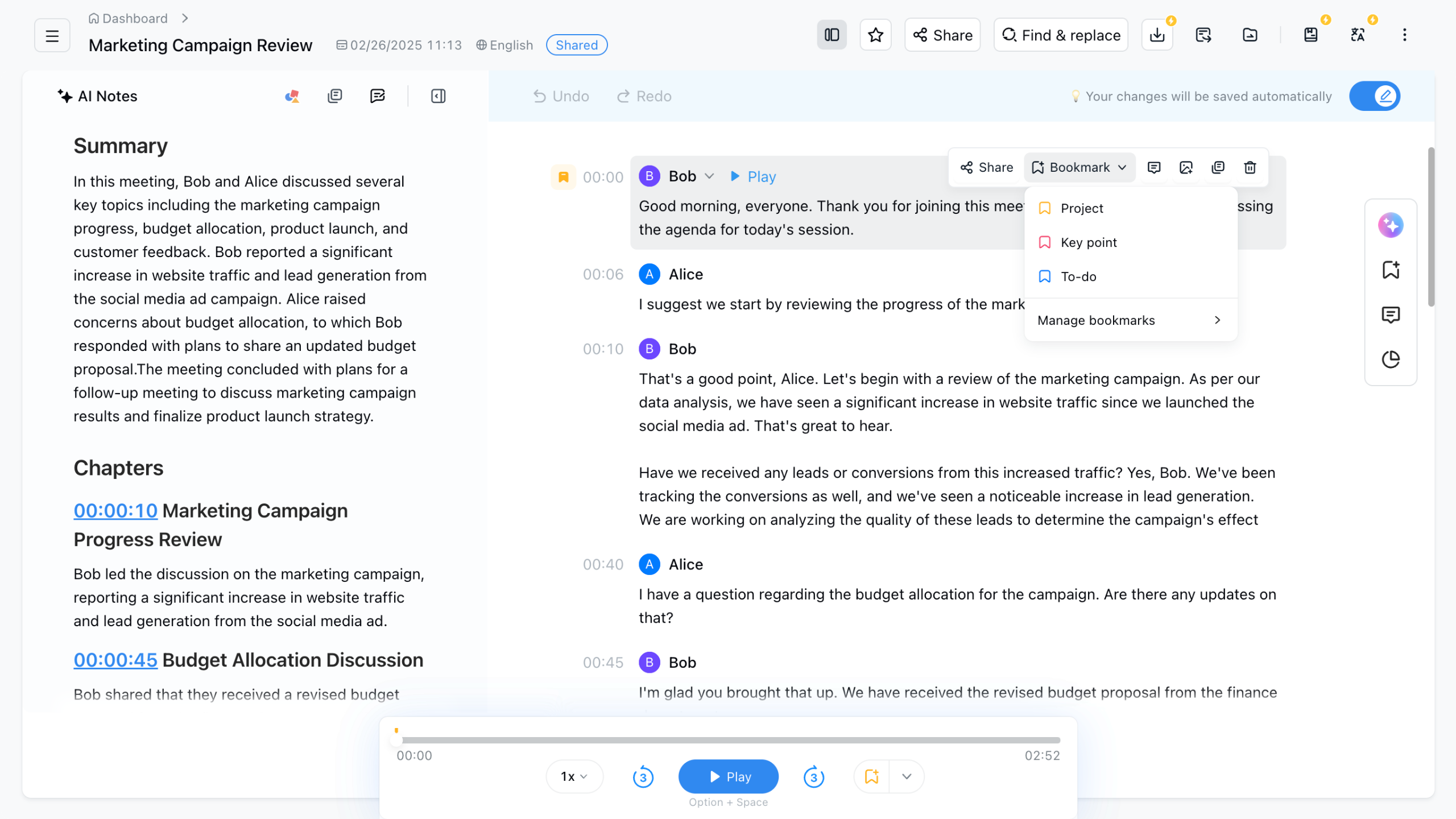Click the AI assistant sparkle icon
Screen dimensions: 1456x819
(1390, 225)
